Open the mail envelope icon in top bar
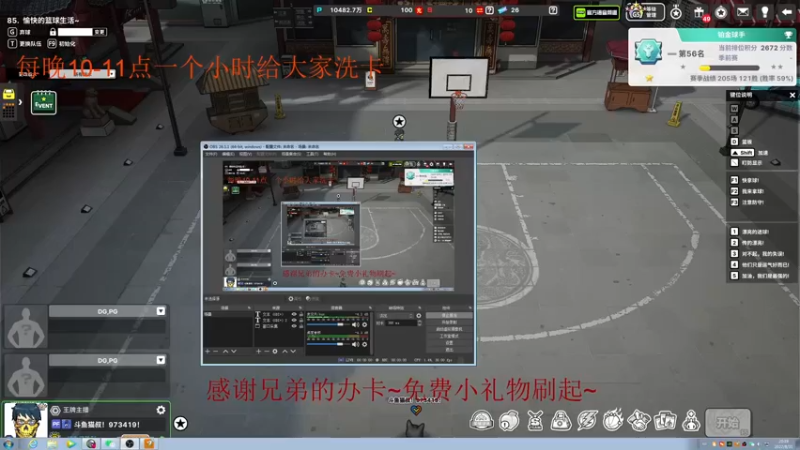The width and height of the screenshot is (800, 450). (743, 12)
